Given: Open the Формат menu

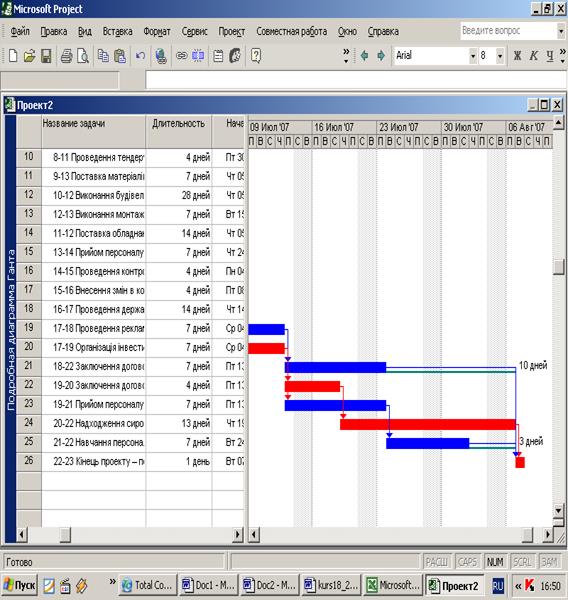Looking at the screenshot, I should 157,31.
